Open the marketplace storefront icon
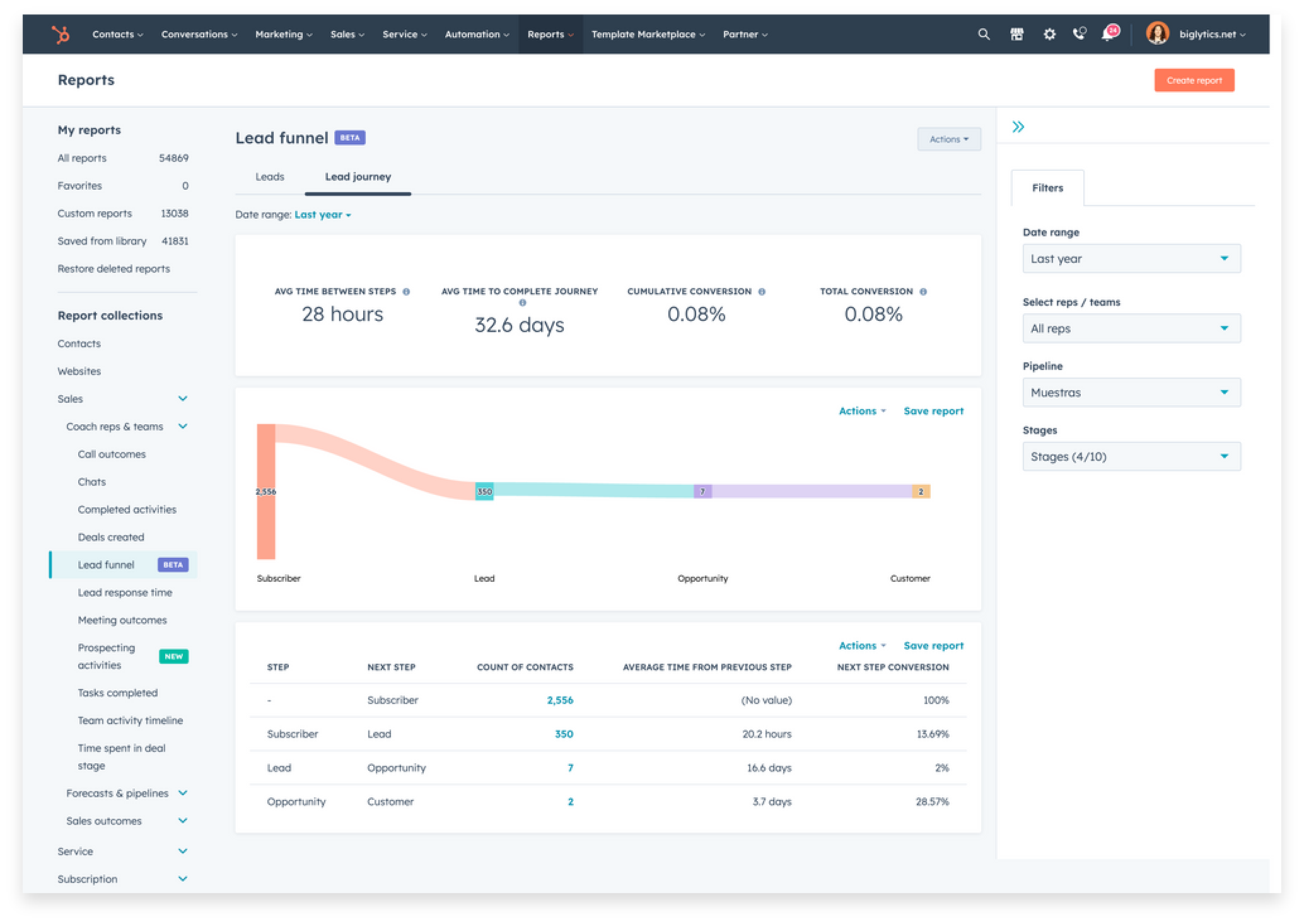 pyautogui.click(x=1016, y=34)
